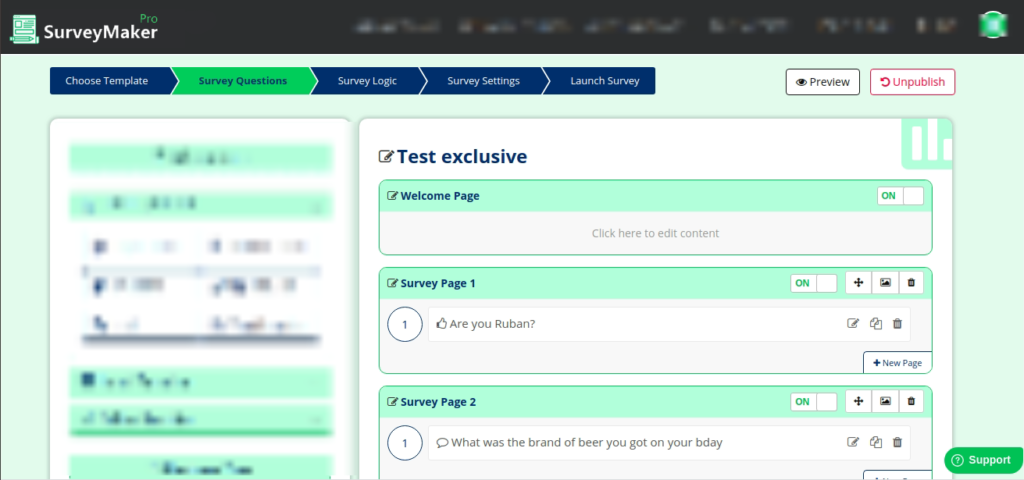
Task: Click the Preview button
Action: (x=823, y=82)
